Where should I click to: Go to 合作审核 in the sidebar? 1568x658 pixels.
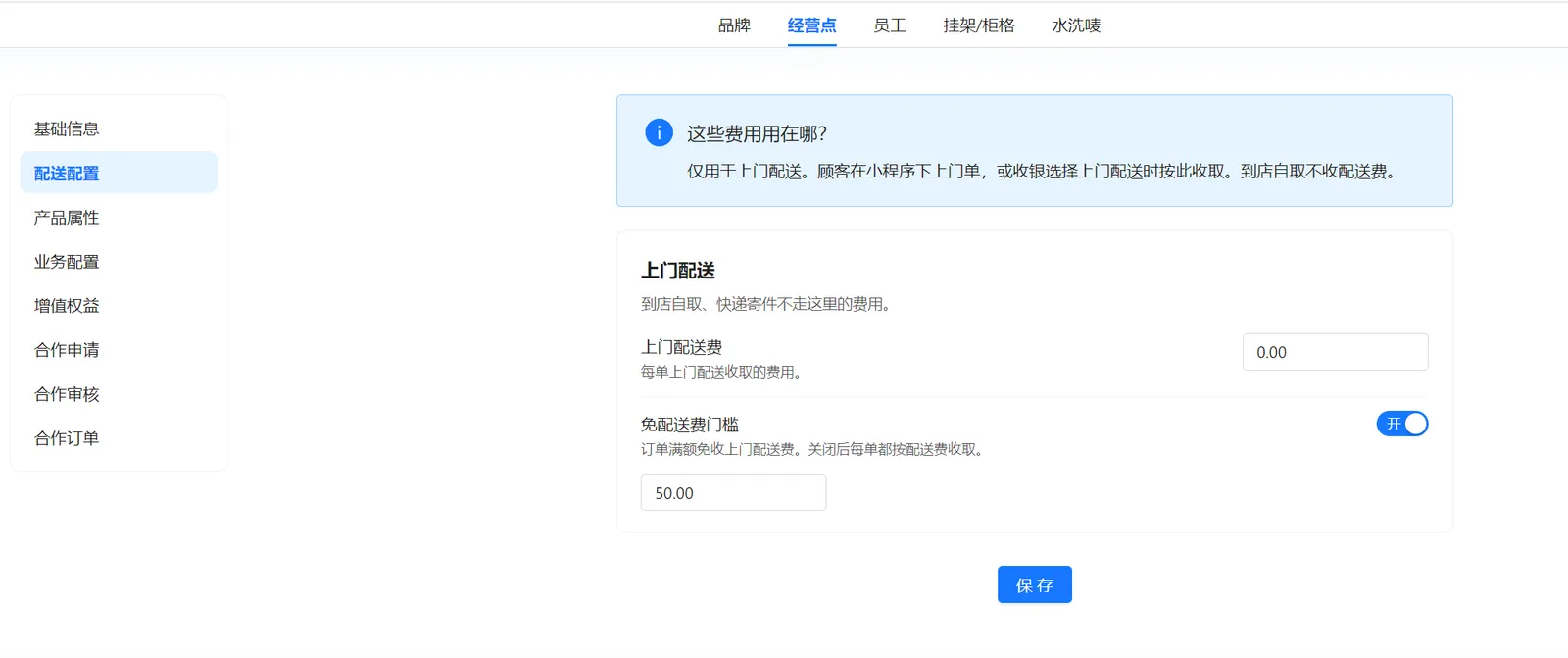pos(119,393)
